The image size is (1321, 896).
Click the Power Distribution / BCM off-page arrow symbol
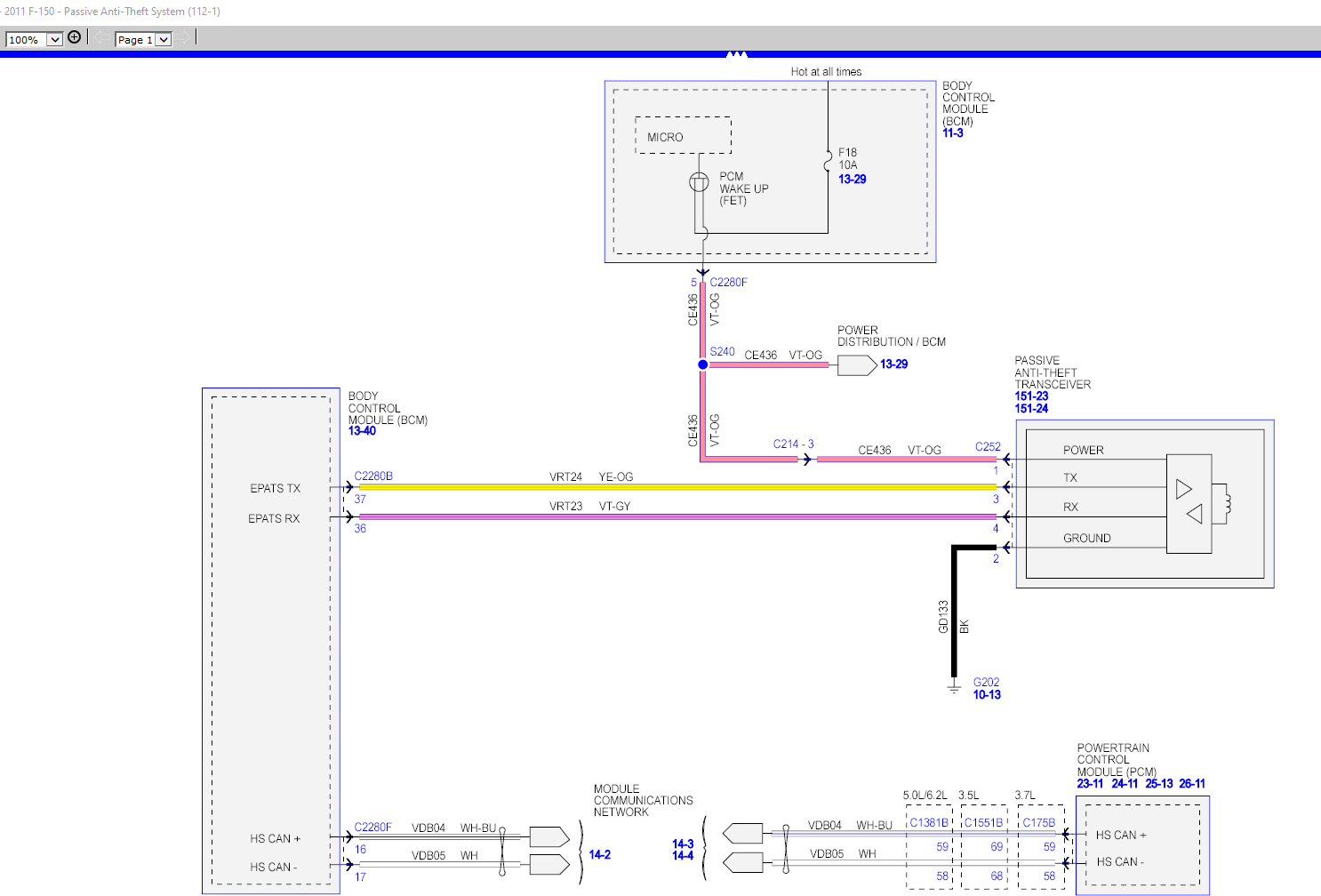857,365
